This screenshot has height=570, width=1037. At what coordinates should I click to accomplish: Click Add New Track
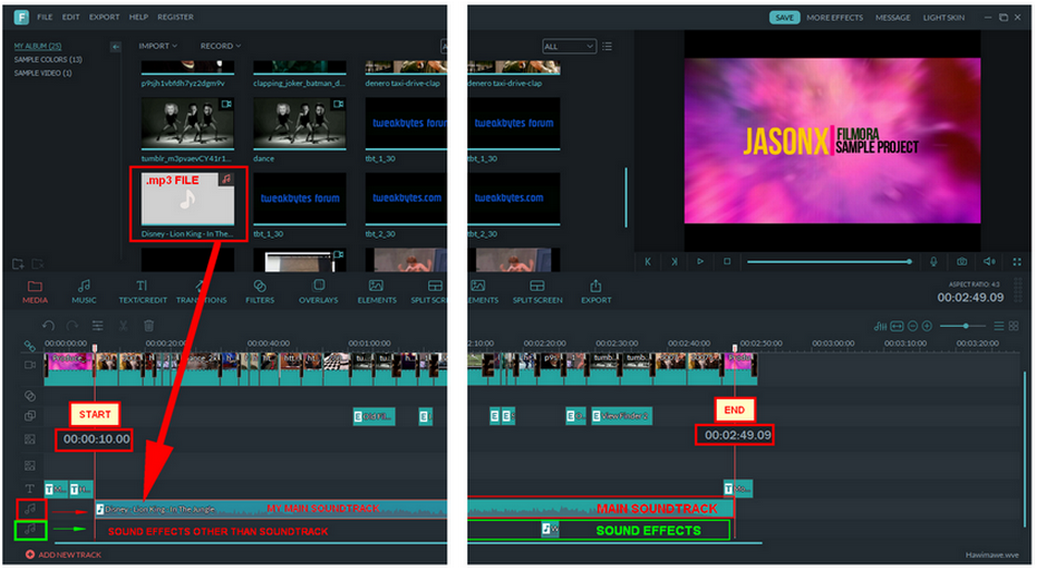(x=64, y=554)
